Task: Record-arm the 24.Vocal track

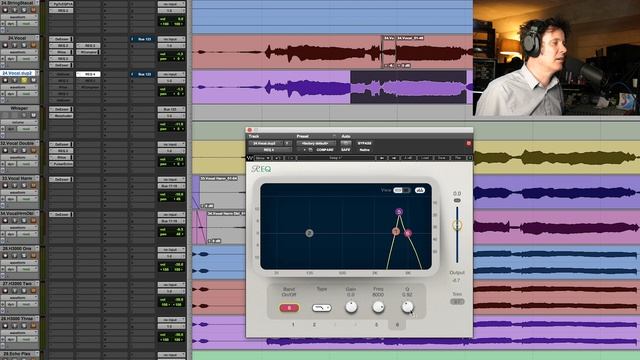Action: [5, 45]
